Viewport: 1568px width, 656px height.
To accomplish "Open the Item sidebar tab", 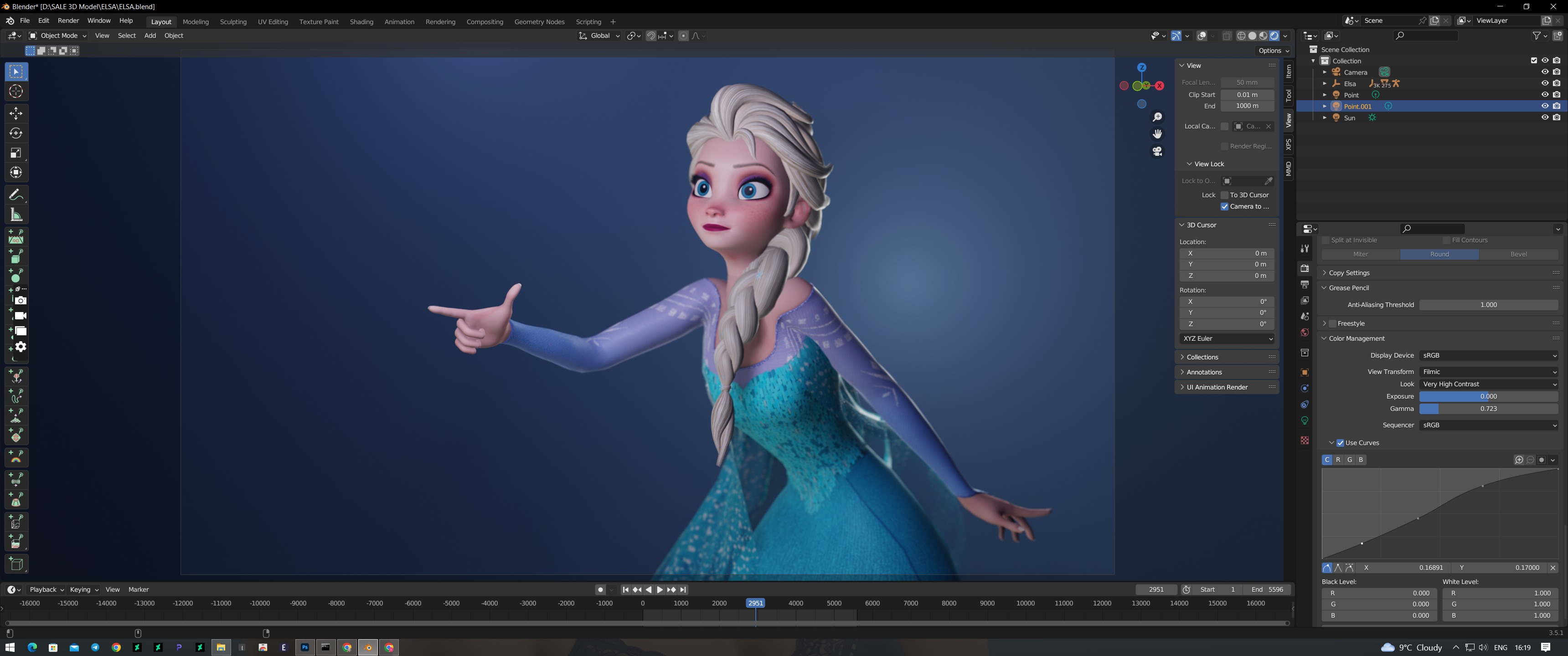I will [1289, 72].
